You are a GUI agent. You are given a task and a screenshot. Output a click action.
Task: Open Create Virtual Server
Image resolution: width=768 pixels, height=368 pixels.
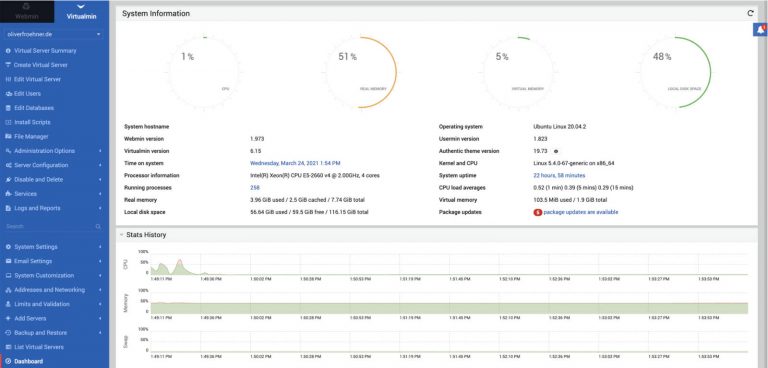pos(41,65)
